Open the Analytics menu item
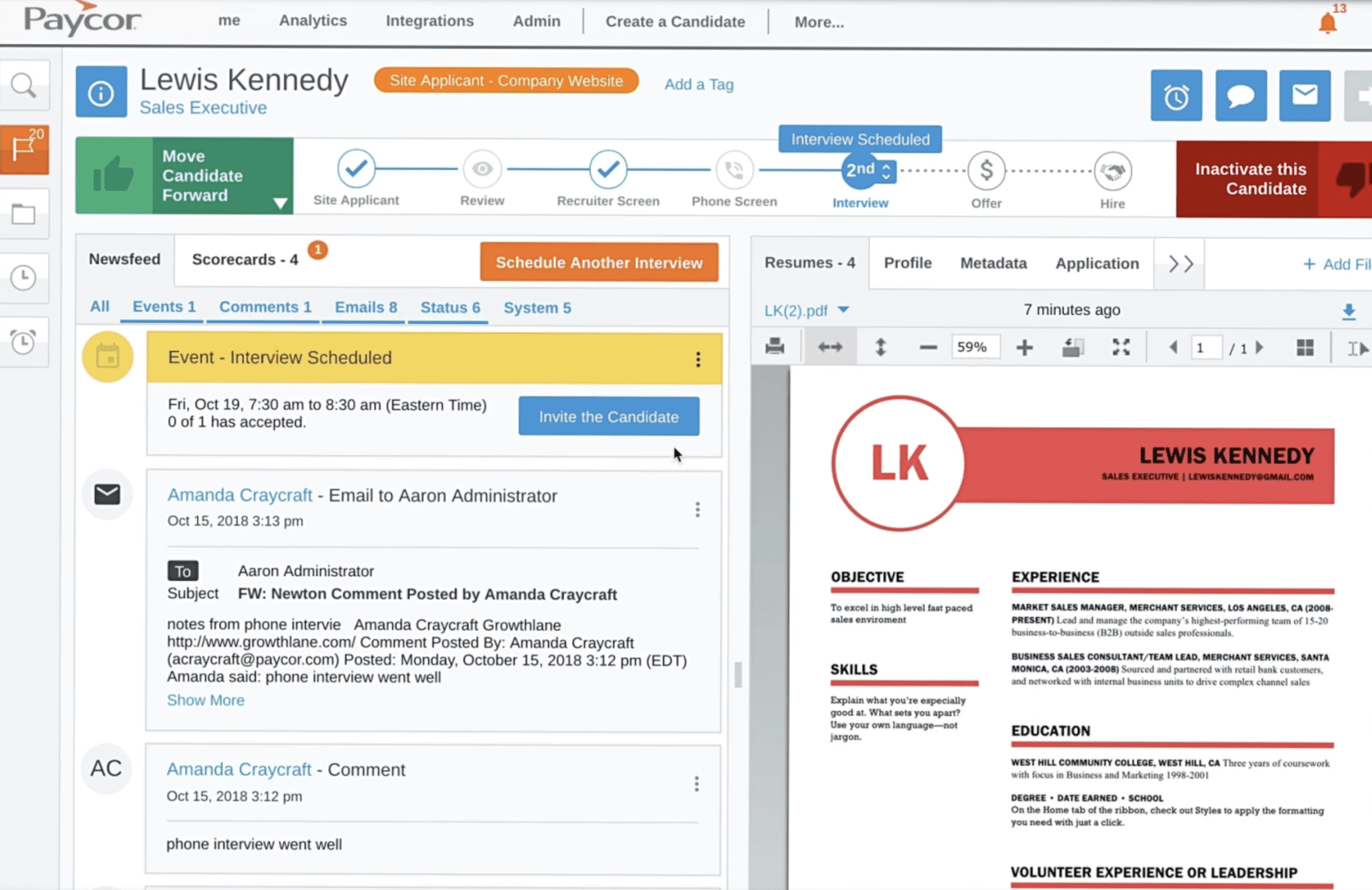 pyautogui.click(x=313, y=21)
